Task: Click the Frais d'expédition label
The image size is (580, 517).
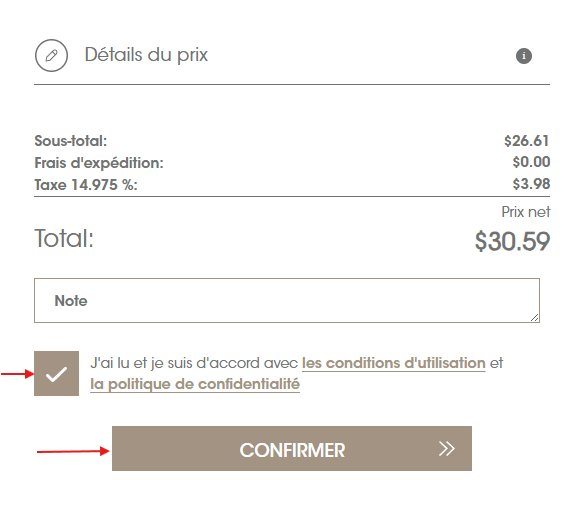Action: tap(99, 163)
